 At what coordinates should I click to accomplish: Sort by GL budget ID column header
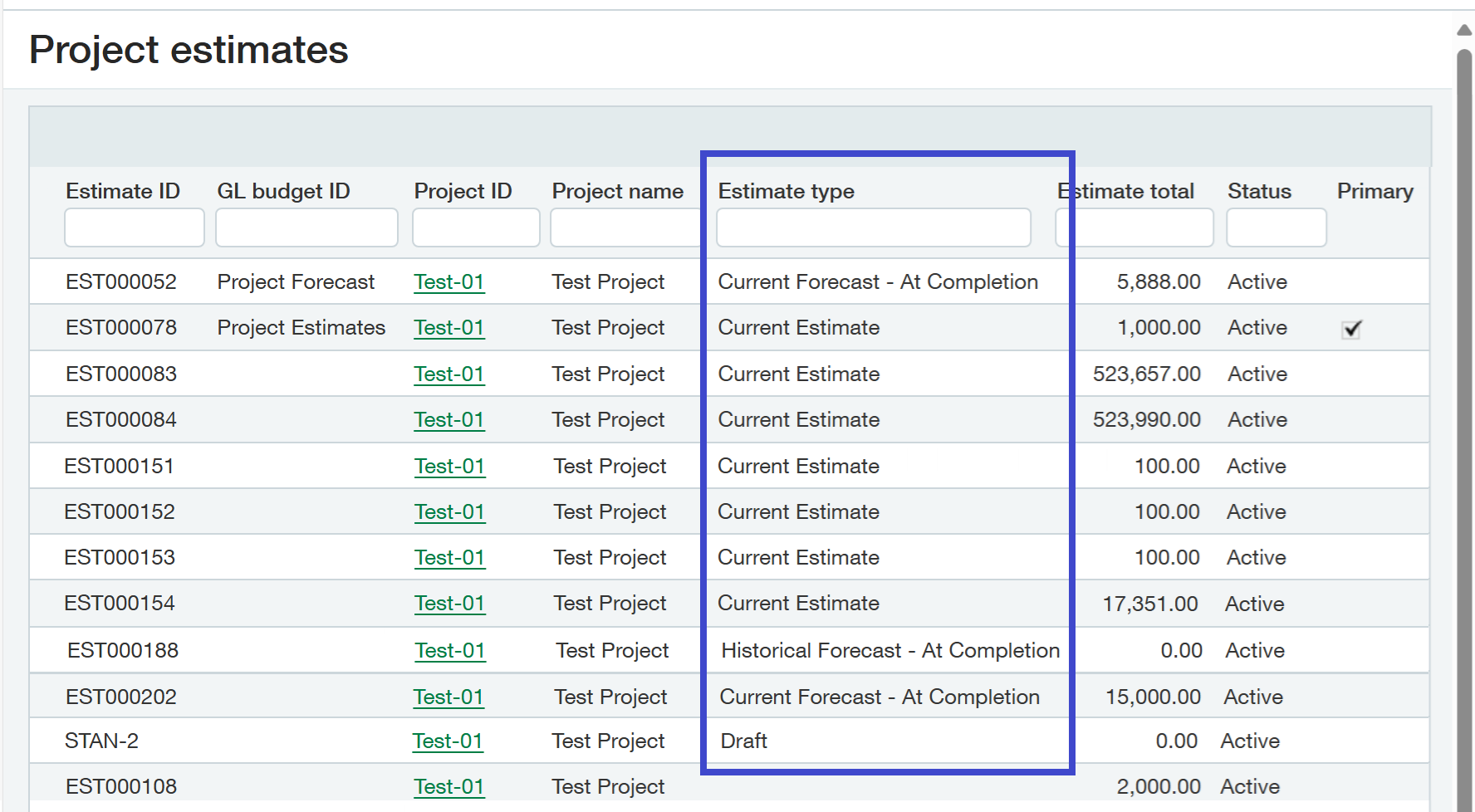284,191
